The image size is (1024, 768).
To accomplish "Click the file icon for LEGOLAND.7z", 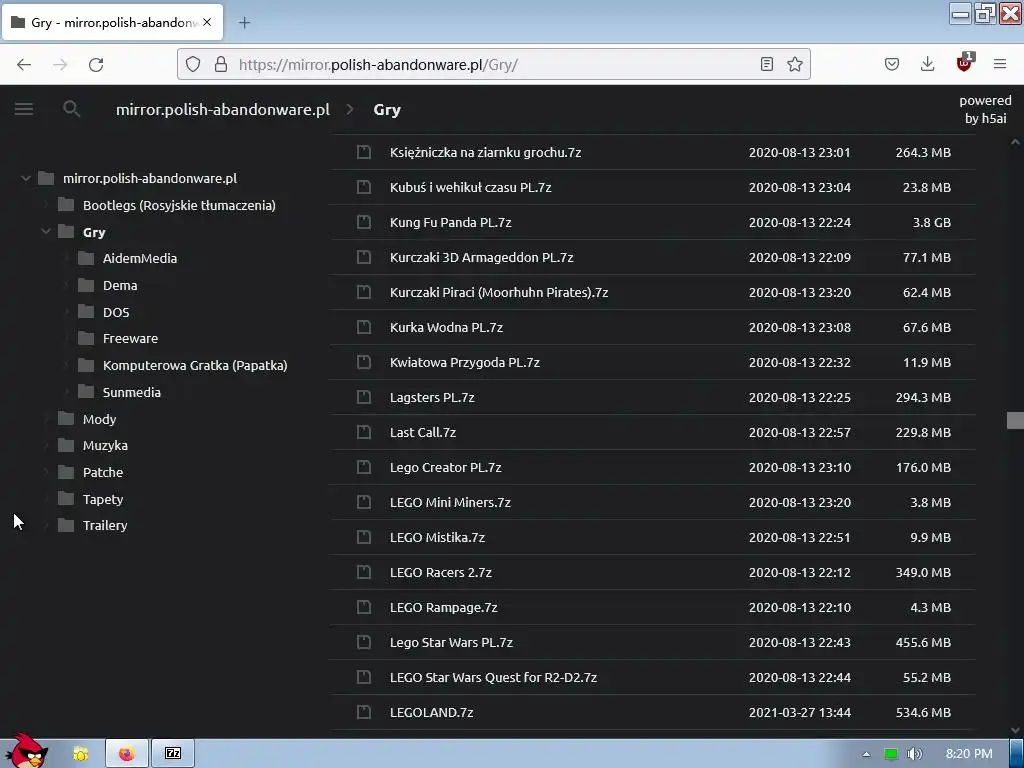I will point(364,712).
